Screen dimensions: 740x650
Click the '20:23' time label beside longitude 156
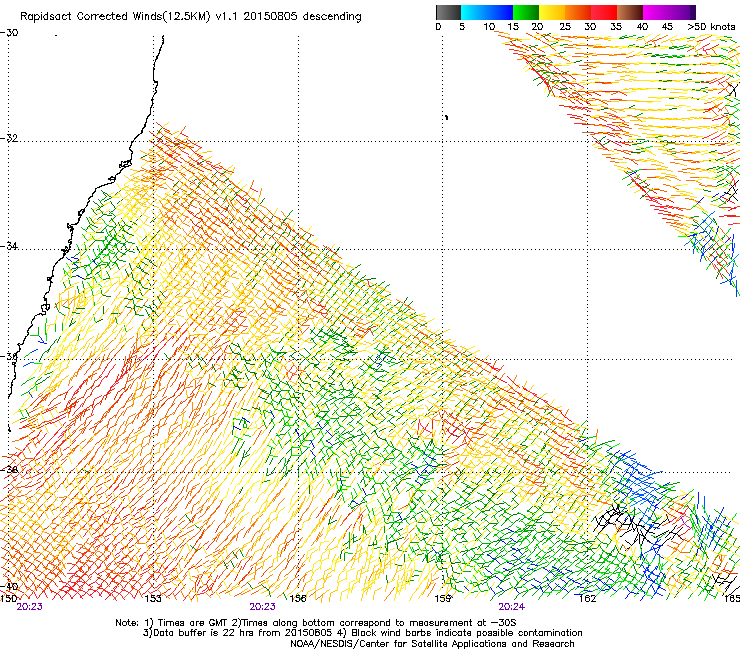pos(262,607)
